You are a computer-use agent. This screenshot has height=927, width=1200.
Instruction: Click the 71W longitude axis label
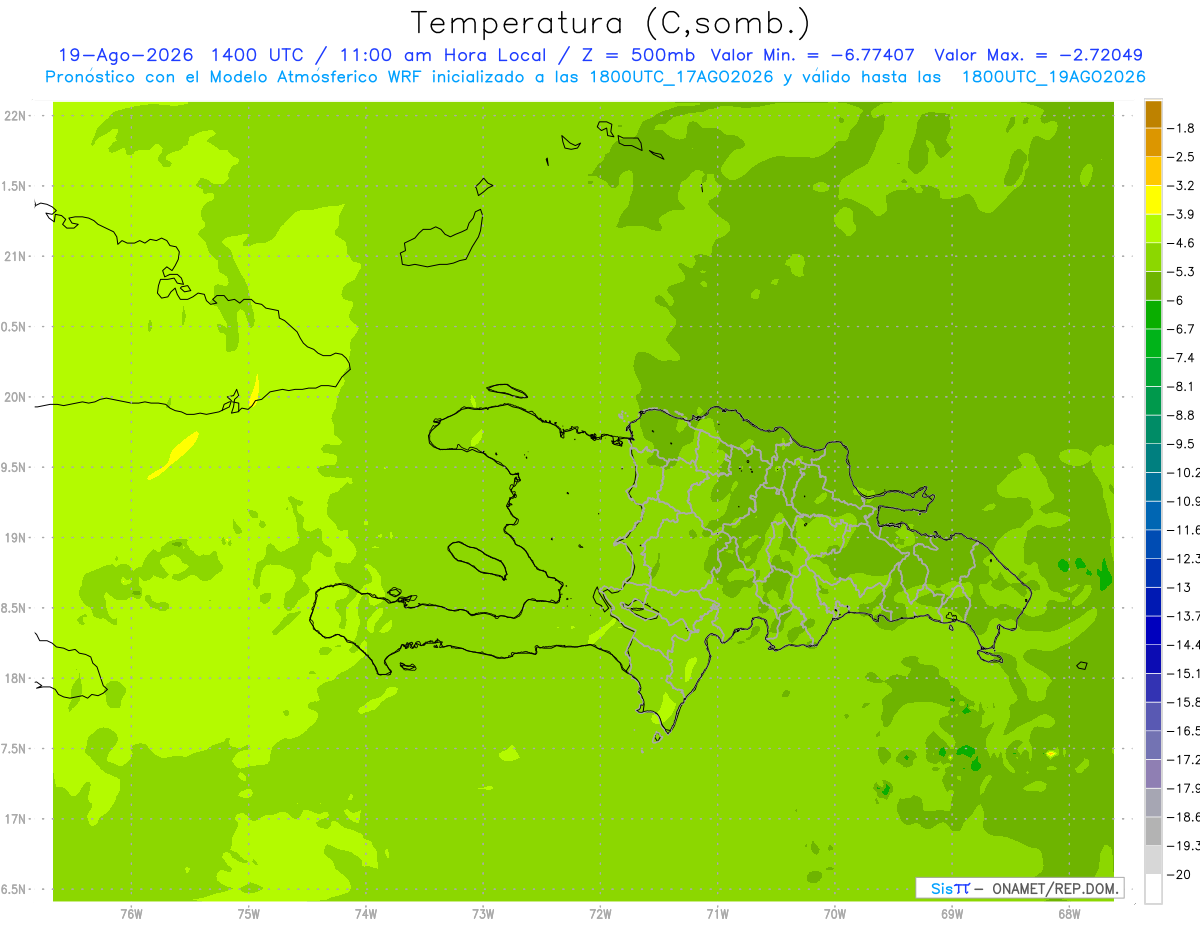[717, 913]
